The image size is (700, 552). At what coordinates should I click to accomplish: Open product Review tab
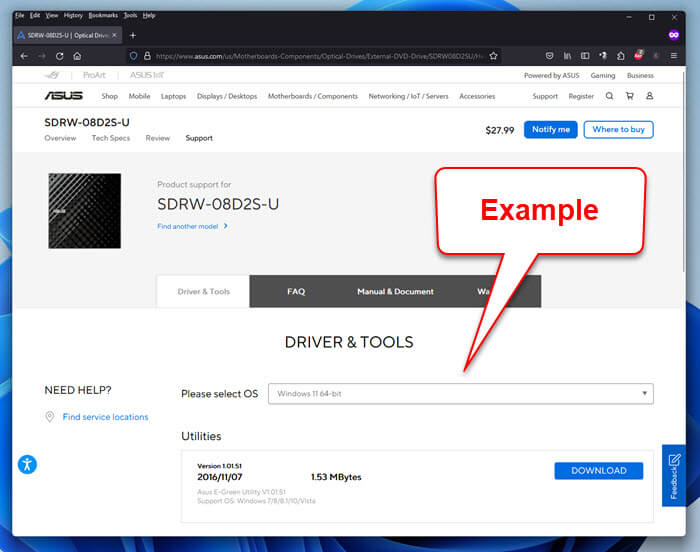(158, 138)
